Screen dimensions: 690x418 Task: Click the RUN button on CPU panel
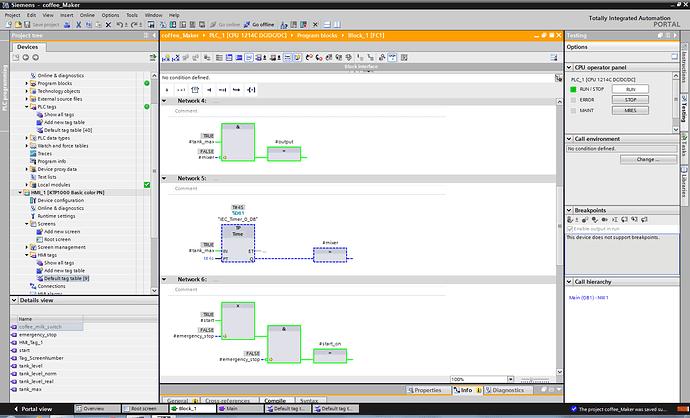630,89
